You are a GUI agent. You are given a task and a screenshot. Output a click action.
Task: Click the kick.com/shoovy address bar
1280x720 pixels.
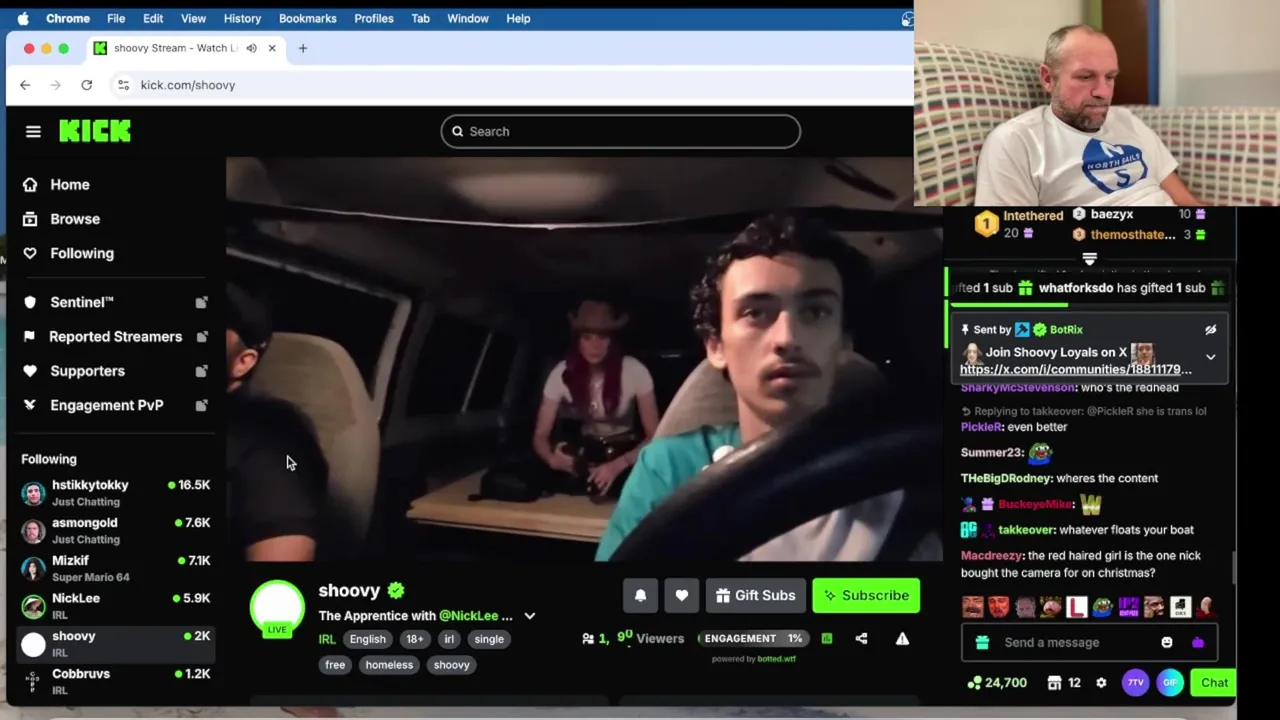pyautogui.click(x=188, y=85)
